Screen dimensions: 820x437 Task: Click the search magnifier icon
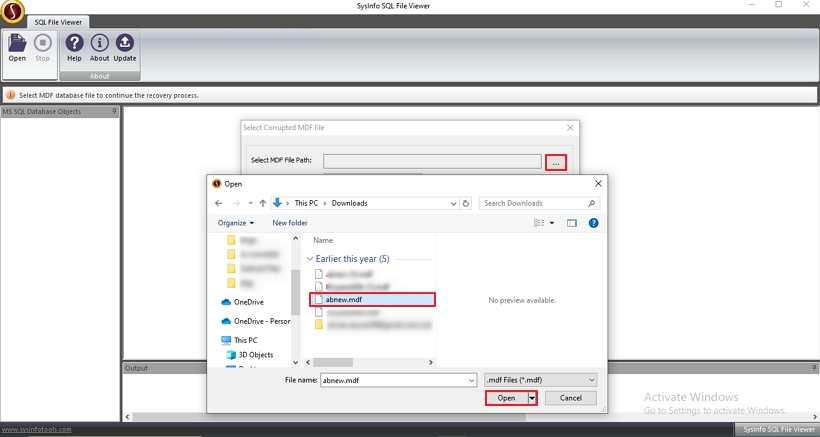pyautogui.click(x=591, y=203)
